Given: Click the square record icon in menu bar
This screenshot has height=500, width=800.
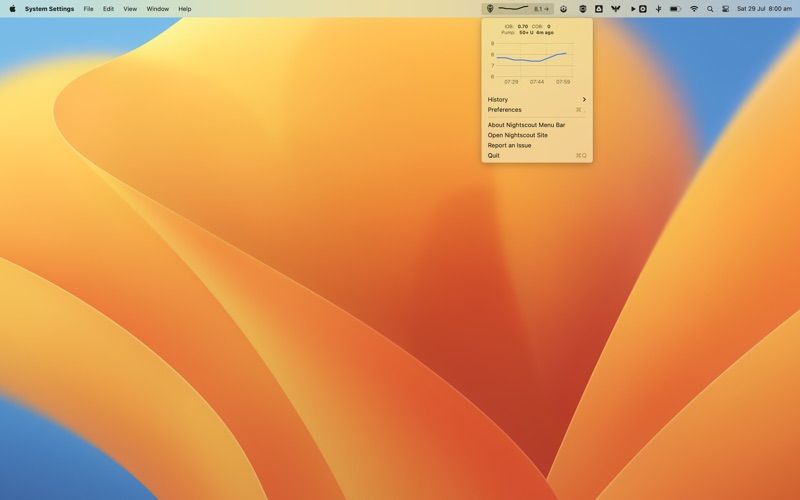Looking at the screenshot, I should [x=643, y=9].
